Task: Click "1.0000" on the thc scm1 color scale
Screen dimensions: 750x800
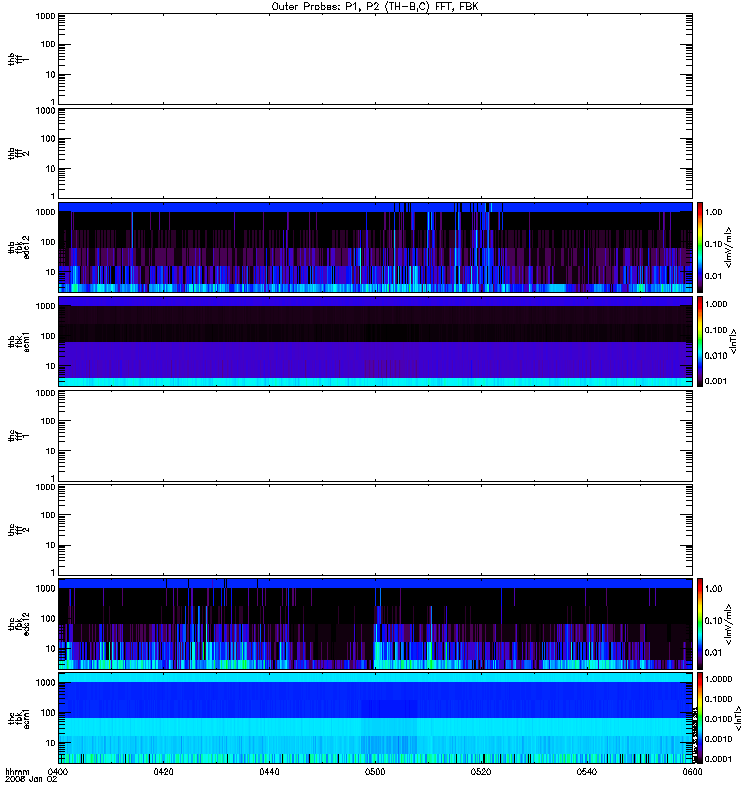Action: pos(718,679)
